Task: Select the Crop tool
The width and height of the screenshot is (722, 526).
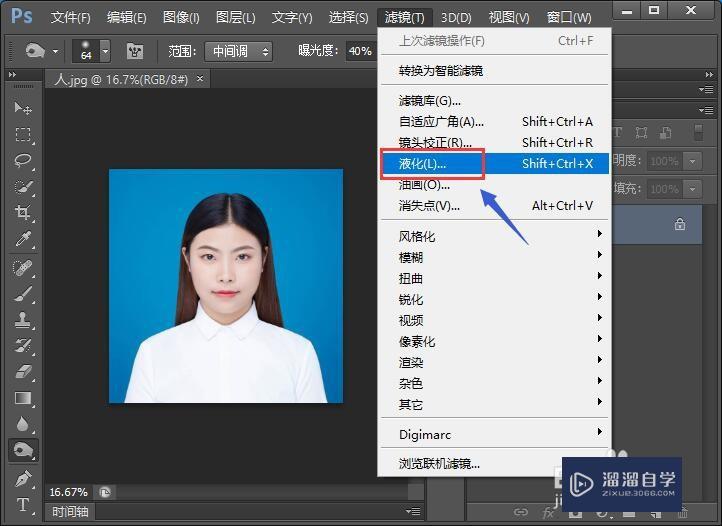Action: 23,213
